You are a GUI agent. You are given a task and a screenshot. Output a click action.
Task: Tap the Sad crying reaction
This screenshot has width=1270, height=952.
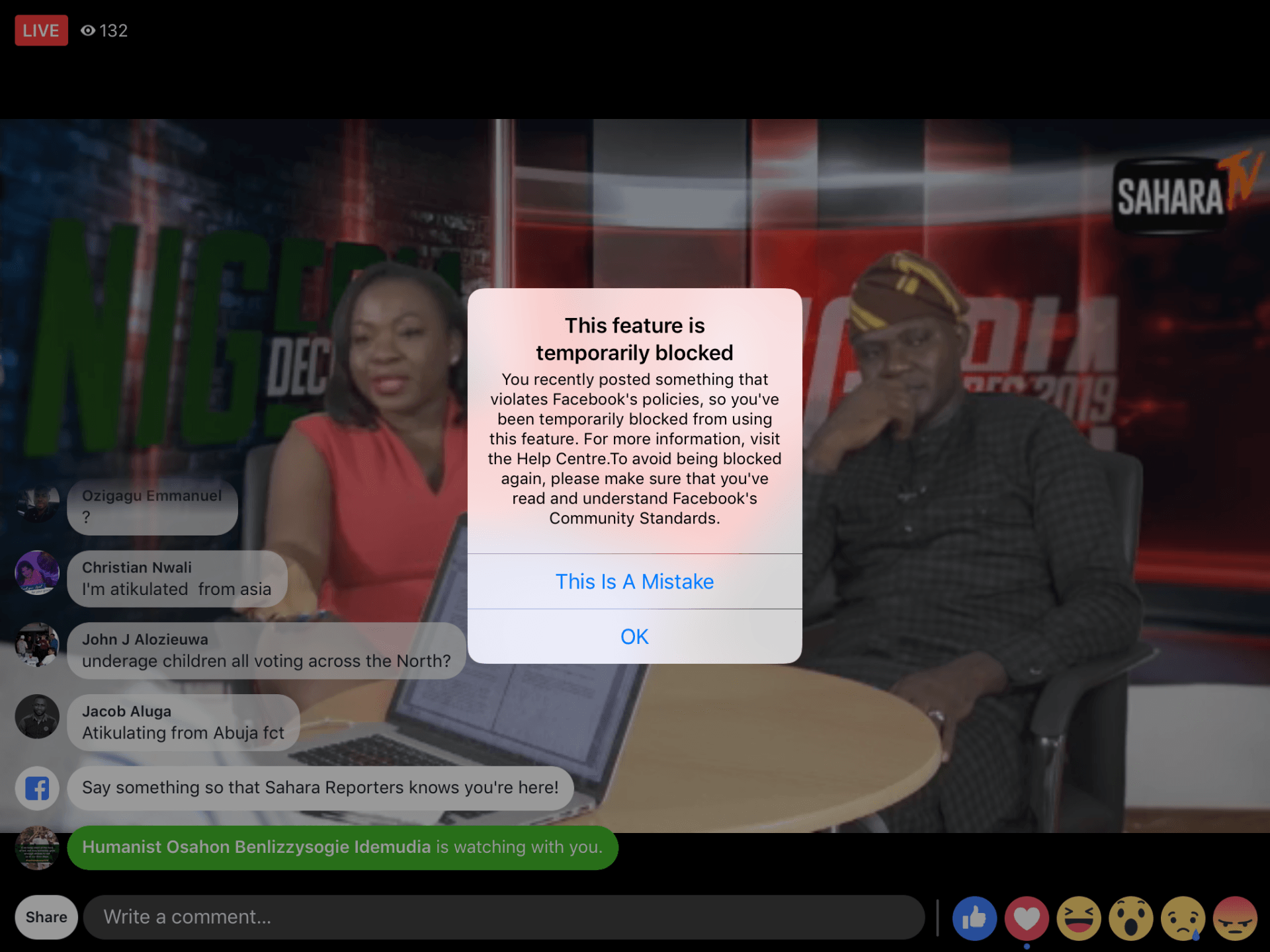[x=1183, y=918]
